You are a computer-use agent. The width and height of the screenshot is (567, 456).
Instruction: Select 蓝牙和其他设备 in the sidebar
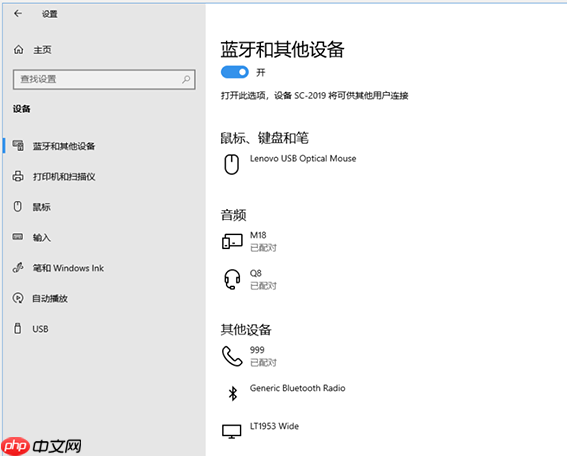[64, 146]
